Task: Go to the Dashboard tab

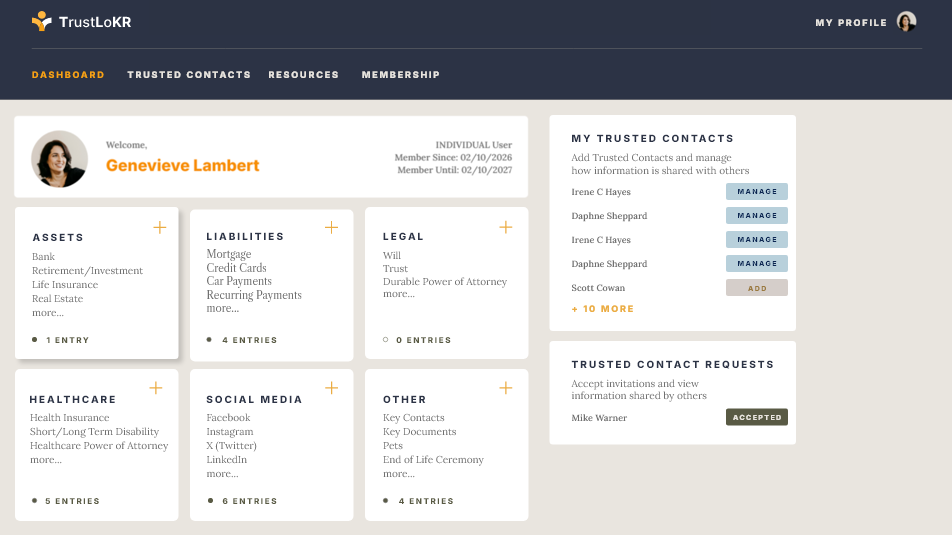Action: [68, 75]
